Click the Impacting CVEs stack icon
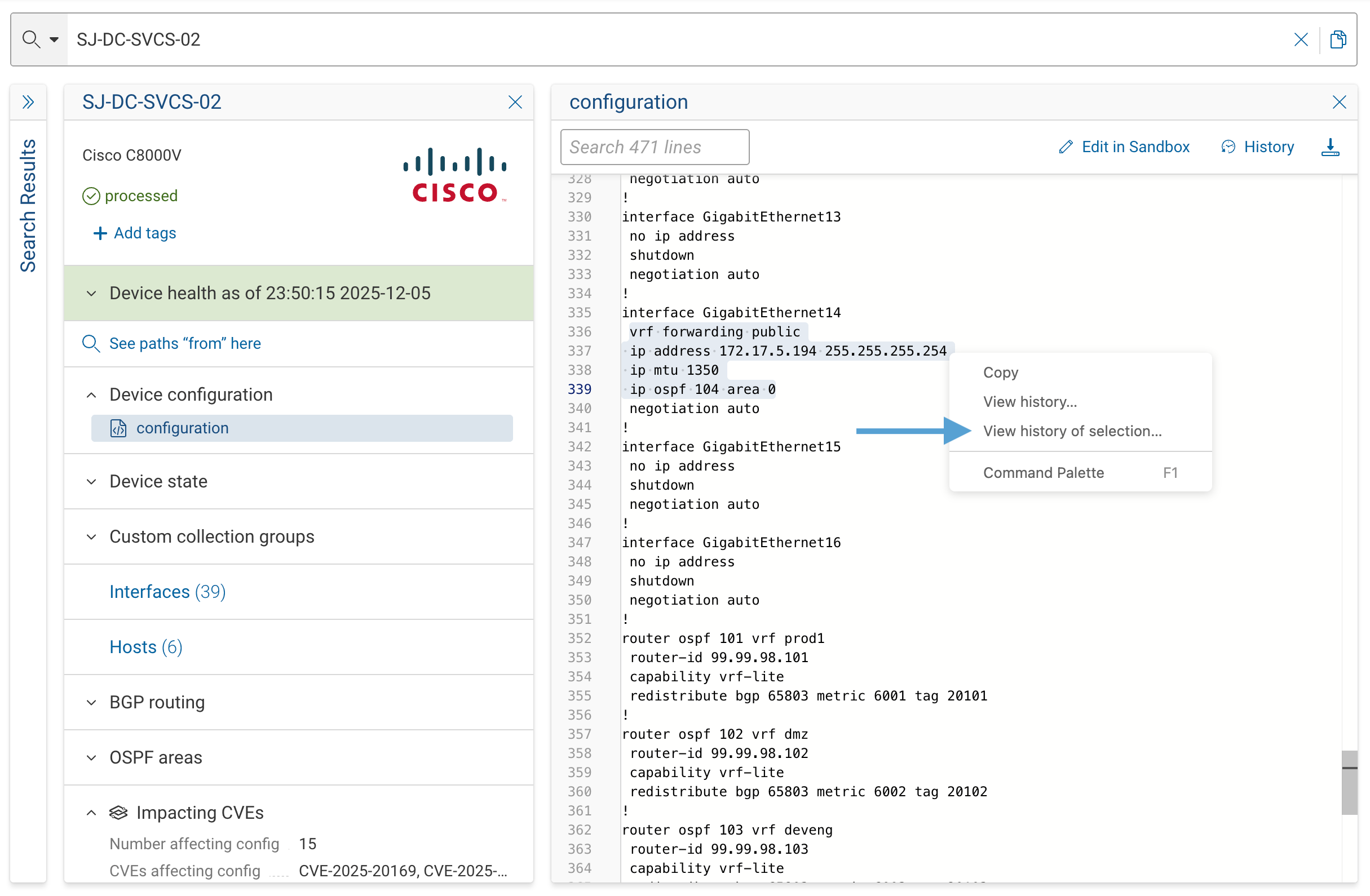 pos(118,813)
